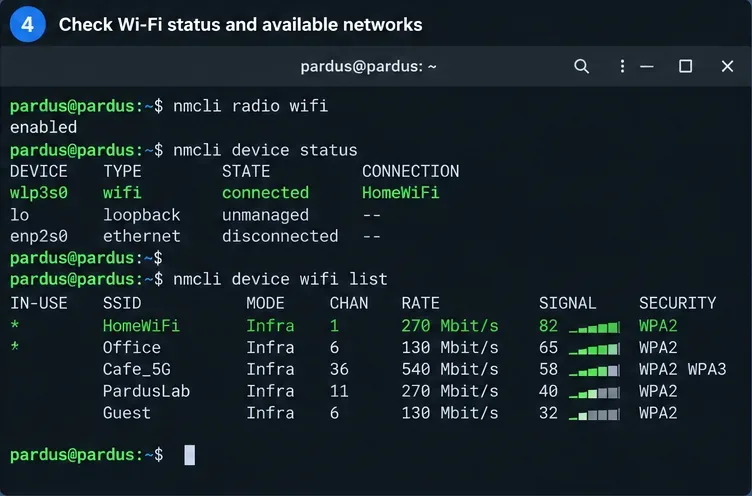Viewport: 752px width, 496px height.
Task: Click signal value '32' for Guest
Action: (549, 413)
